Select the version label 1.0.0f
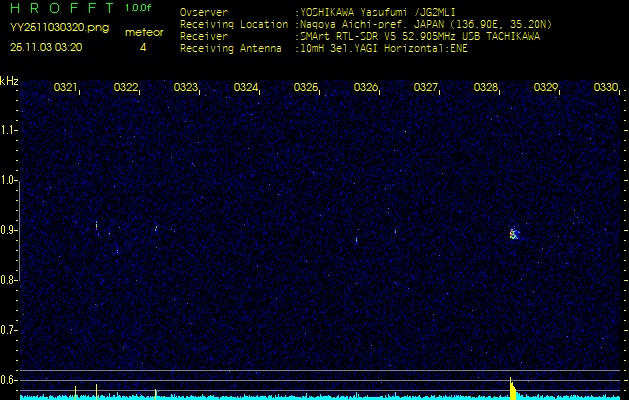The width and height of the screenshot is (629, 400). coord(138,8)
